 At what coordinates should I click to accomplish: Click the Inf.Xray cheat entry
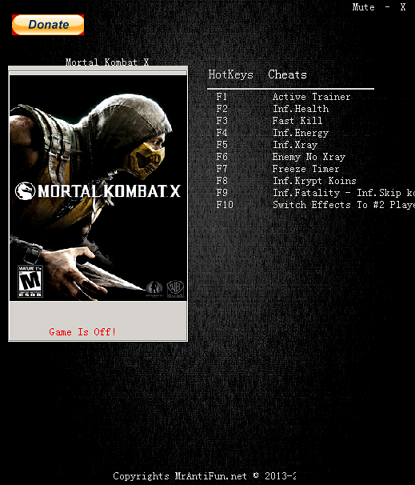(295, 145)
